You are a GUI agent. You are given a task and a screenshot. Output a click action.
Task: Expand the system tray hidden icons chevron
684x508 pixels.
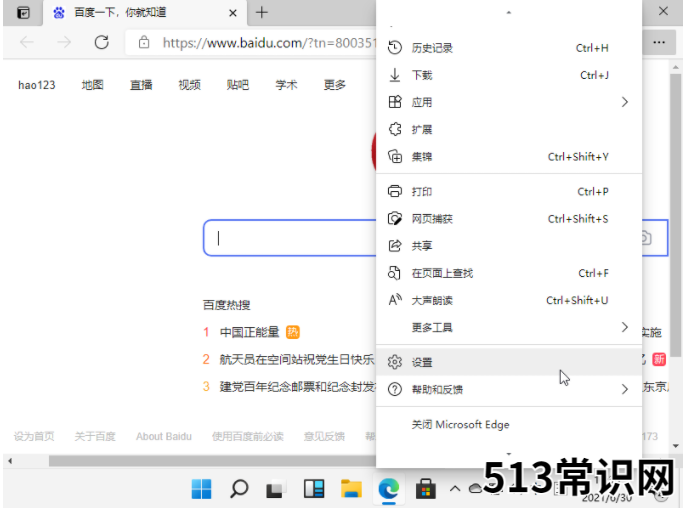click(x=455, y=488)
